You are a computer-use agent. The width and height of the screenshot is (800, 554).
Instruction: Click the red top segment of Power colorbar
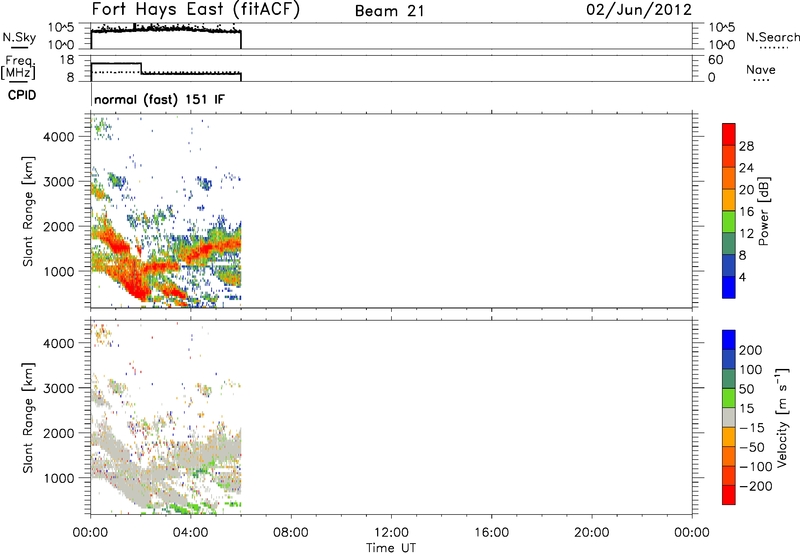click(729, 134)
